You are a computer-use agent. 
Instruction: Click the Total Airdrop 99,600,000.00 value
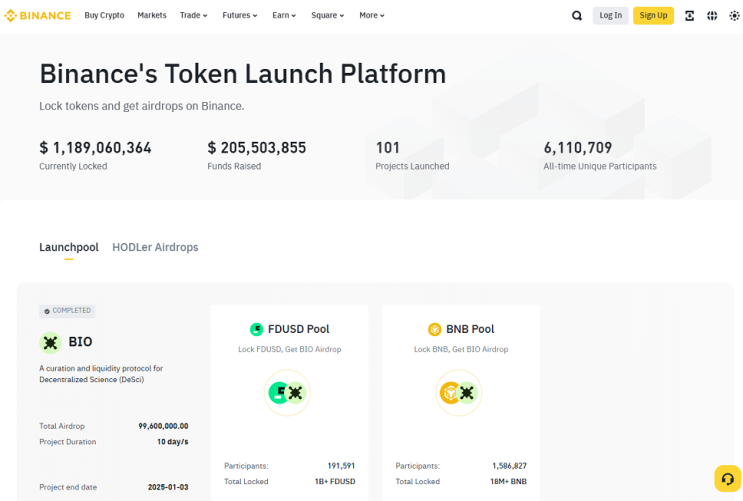(163, 426)
